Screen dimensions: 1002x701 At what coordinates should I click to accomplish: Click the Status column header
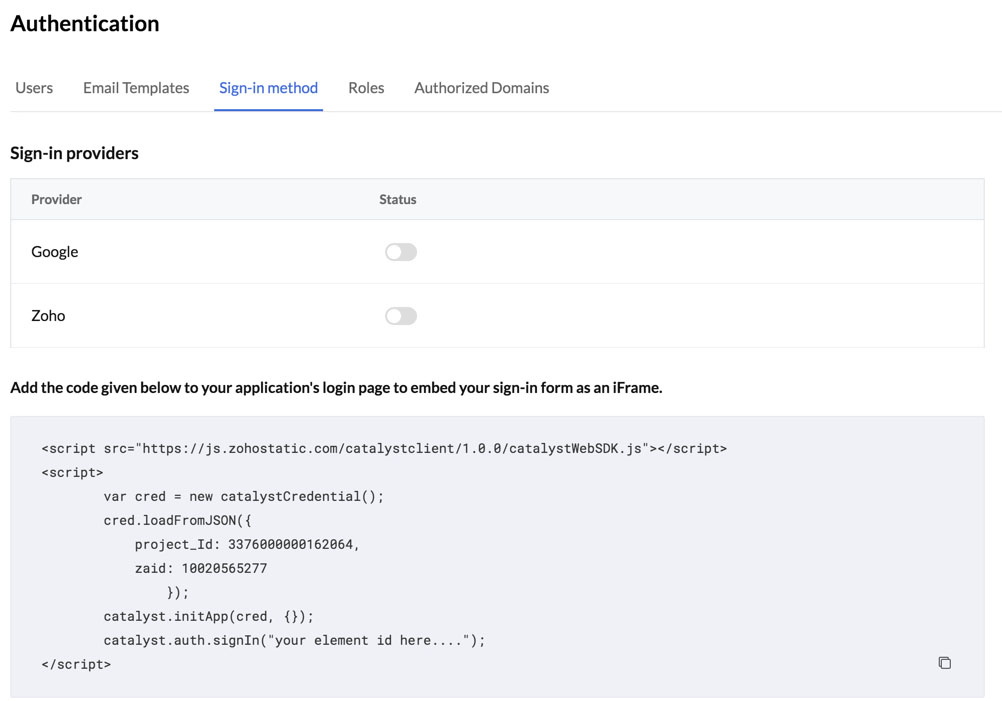click(397, 199)
